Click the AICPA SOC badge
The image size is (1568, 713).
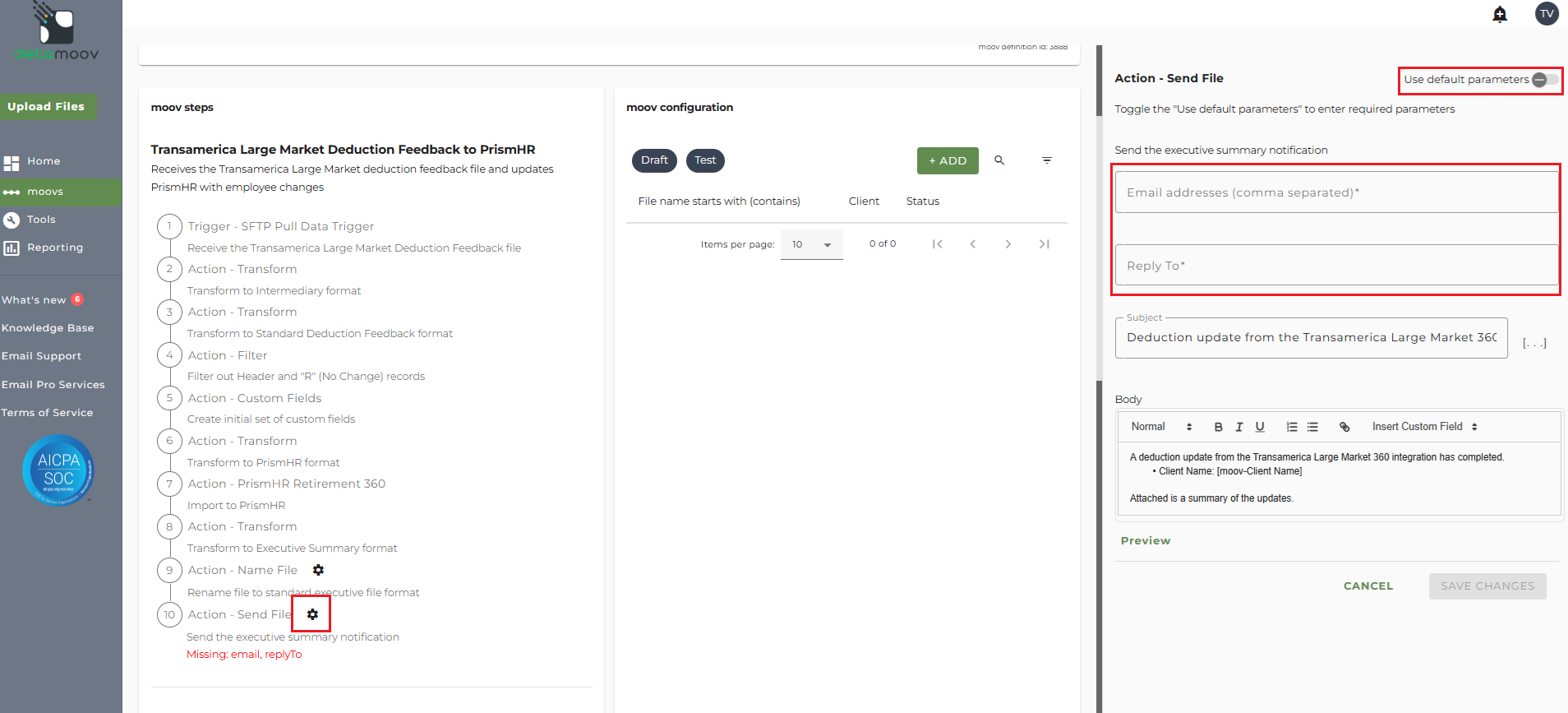pos(58,470)
